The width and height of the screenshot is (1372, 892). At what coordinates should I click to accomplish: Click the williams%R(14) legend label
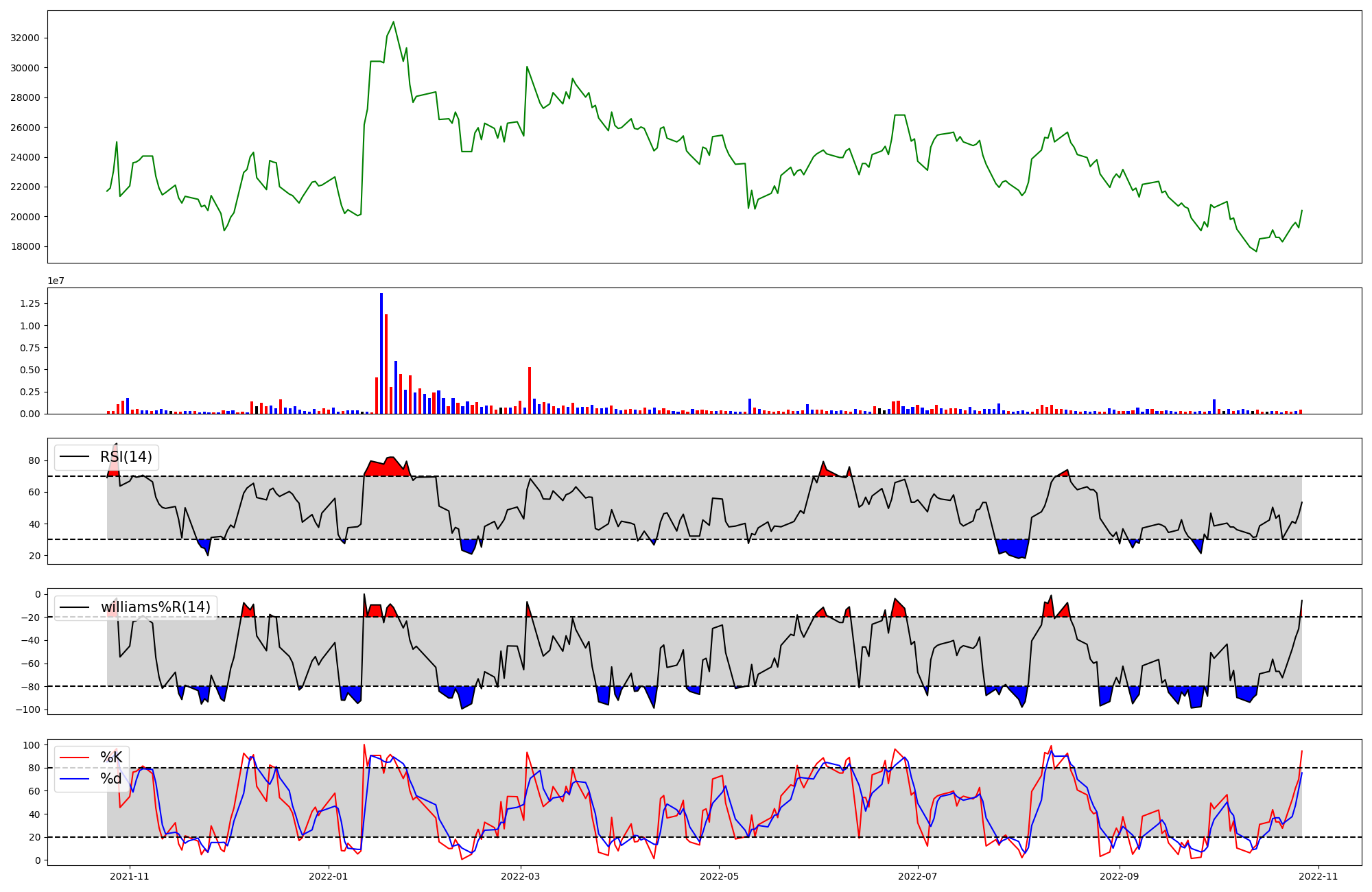(x=155, y=607)
